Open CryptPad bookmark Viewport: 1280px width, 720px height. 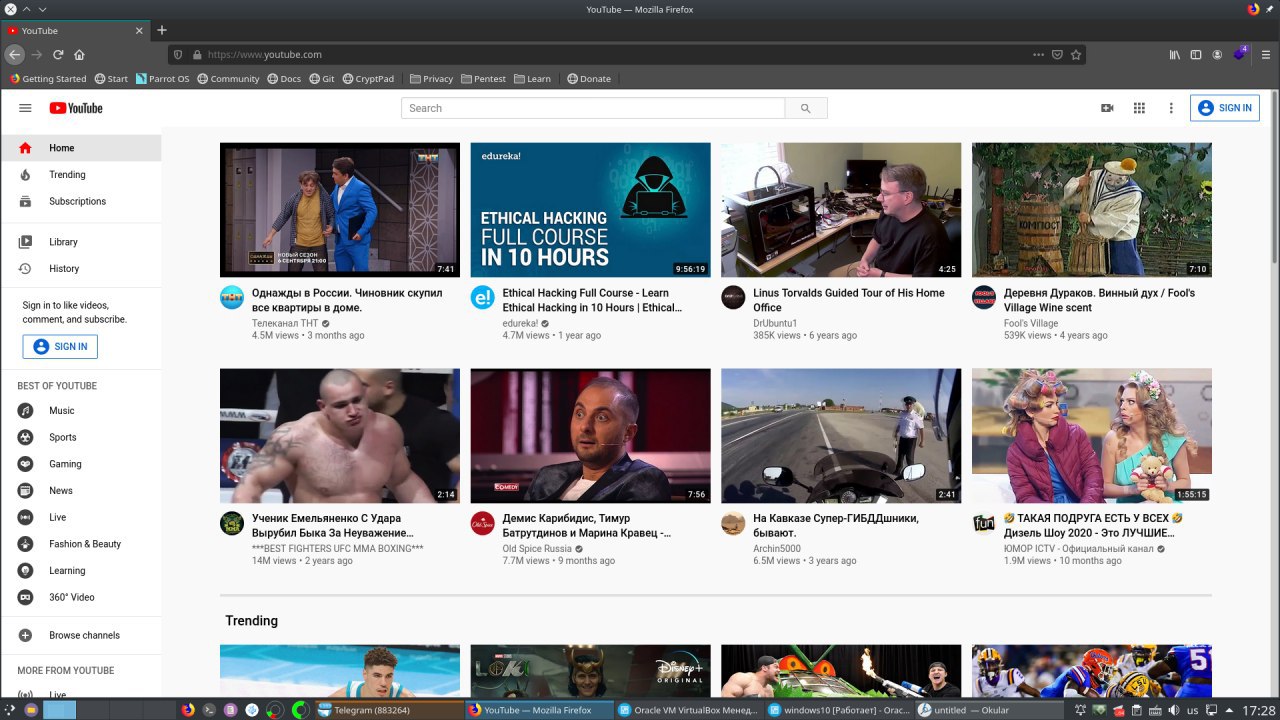click(x=367, y=79)
